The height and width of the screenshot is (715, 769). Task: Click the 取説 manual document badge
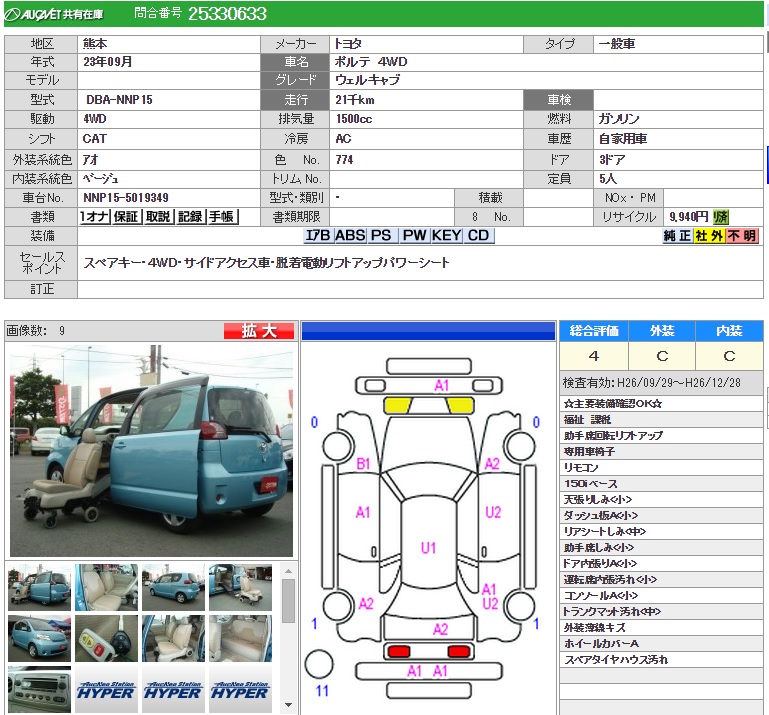click(x=158, y=217)
